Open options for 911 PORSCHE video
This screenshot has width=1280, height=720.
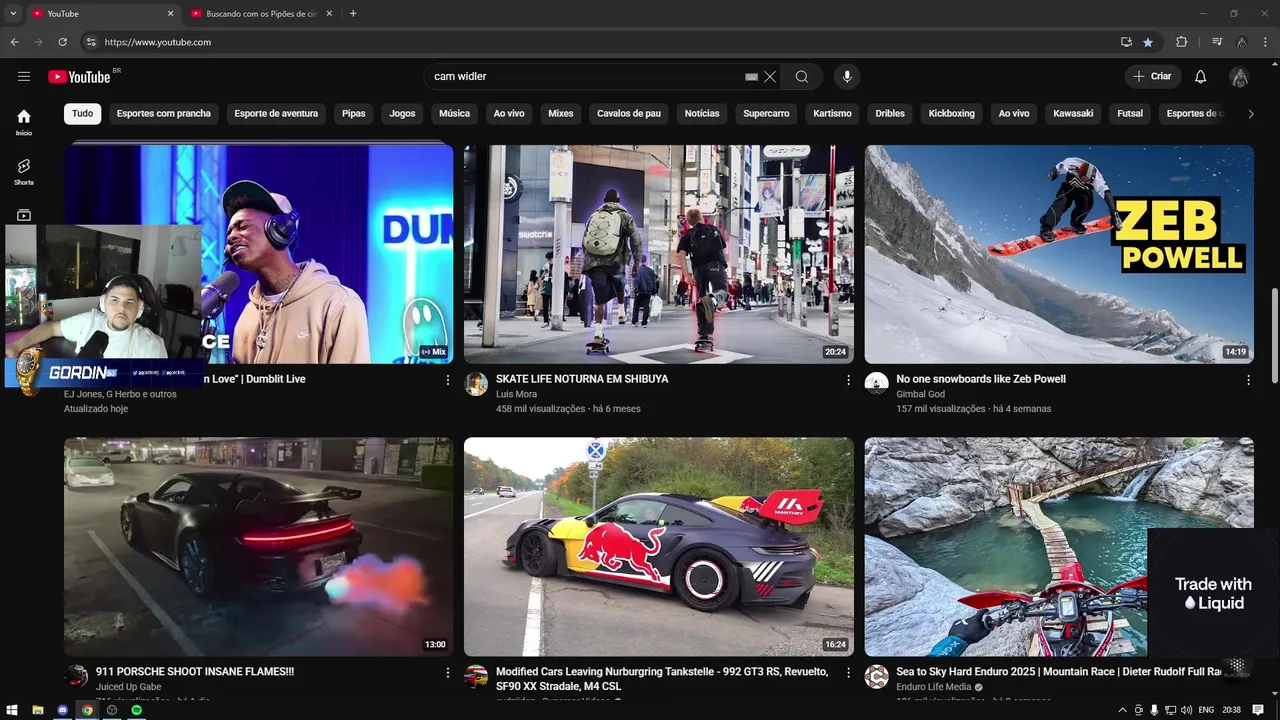point(448,673)
